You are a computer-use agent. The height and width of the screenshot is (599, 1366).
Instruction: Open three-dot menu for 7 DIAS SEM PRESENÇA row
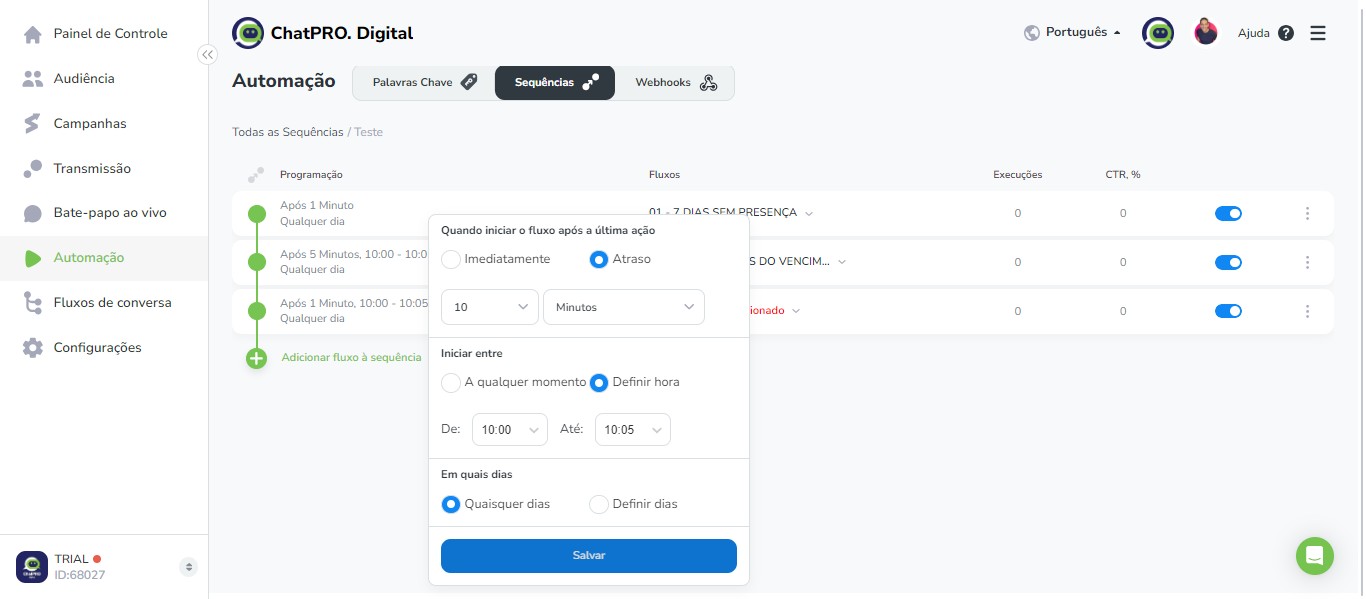(x=1307, y=213)
